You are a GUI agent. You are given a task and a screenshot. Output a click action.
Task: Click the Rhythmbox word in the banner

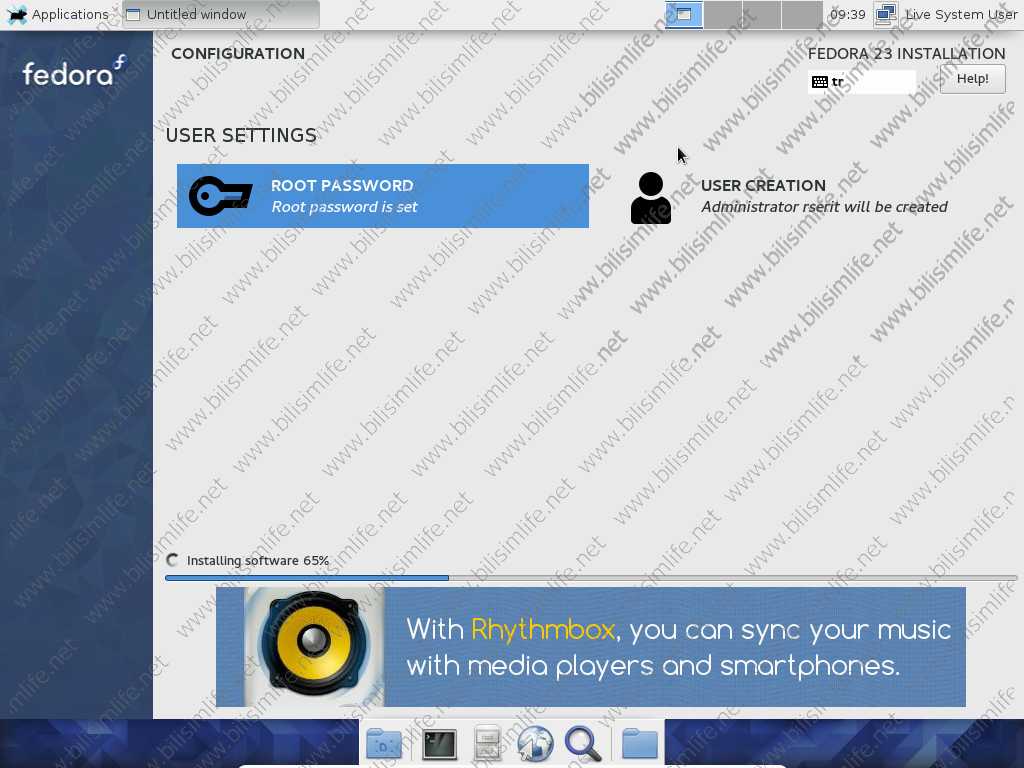click(x=543, y=630)
